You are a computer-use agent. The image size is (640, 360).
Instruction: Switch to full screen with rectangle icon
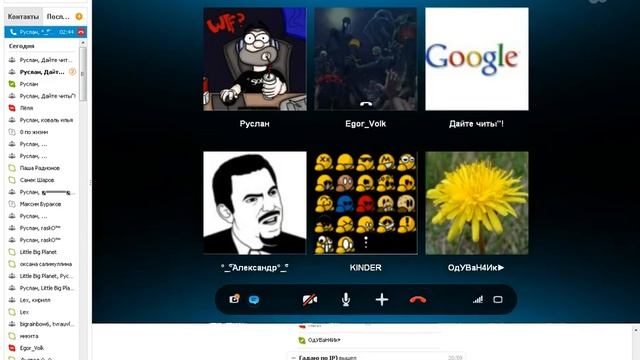(x=498, y=300)
